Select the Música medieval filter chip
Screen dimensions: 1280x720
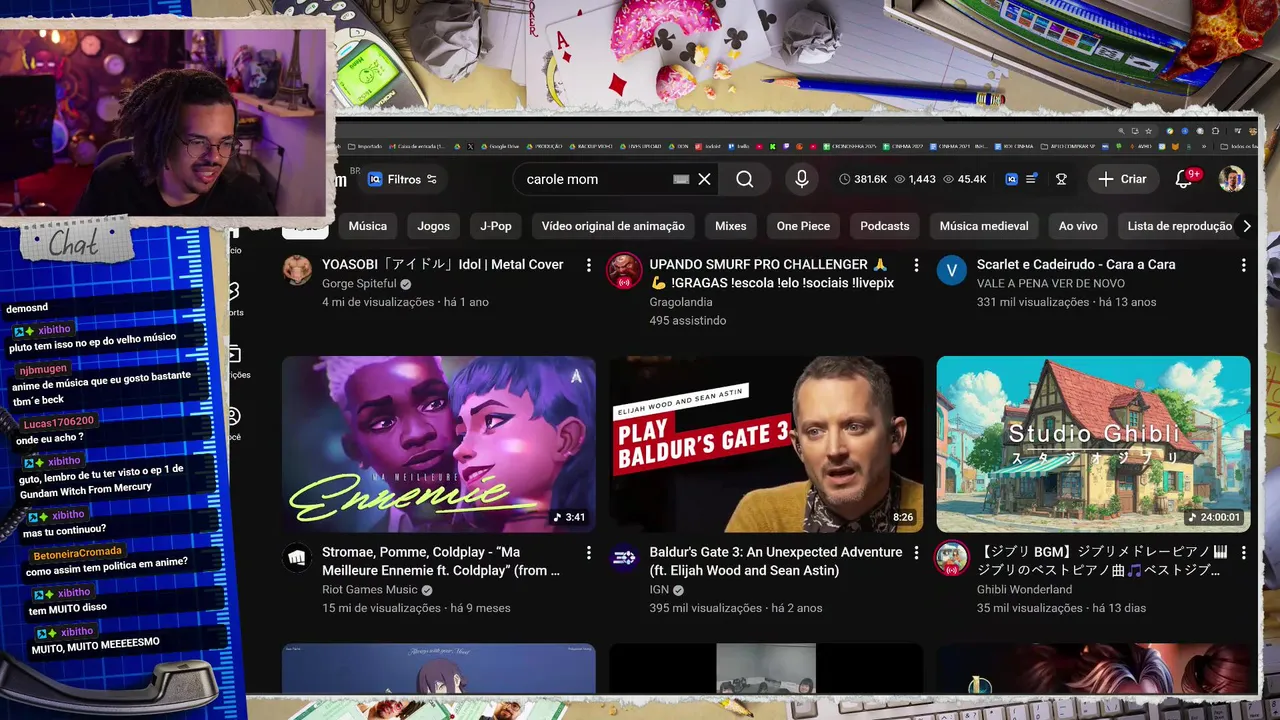[x=984, y=226]
